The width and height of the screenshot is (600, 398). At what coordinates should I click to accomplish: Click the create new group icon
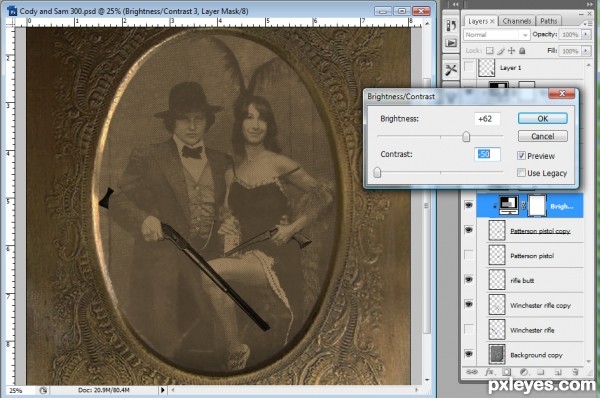[541, 372]
